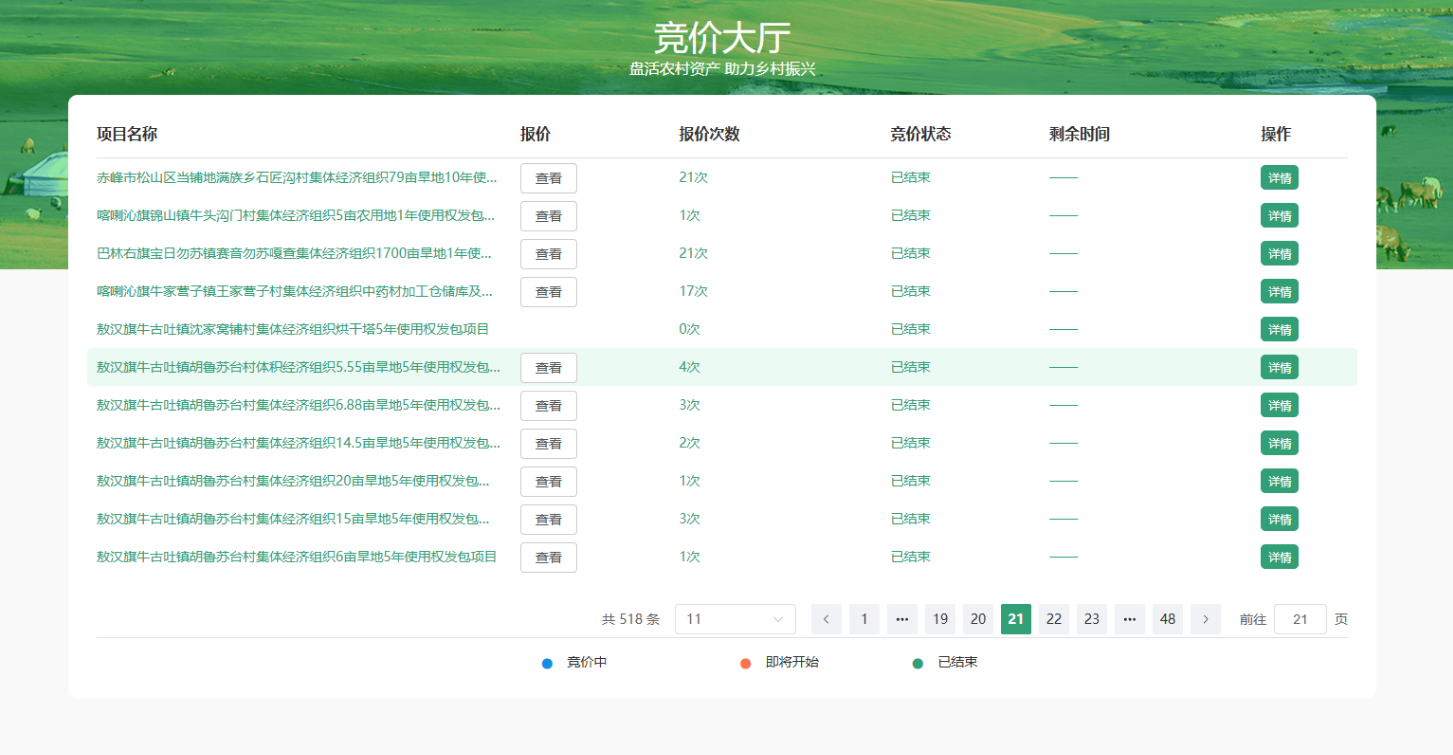
Task: Select current page 21 in pagination
Action: coord(1016,619)
